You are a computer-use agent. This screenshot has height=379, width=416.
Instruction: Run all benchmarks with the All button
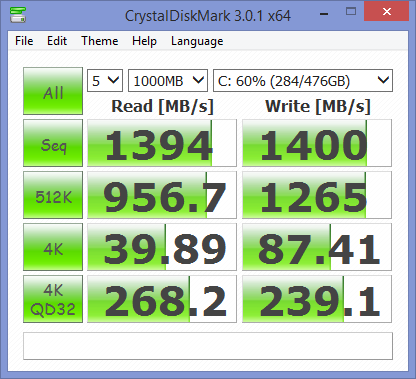pyautogui.click(x=53, y=91)
